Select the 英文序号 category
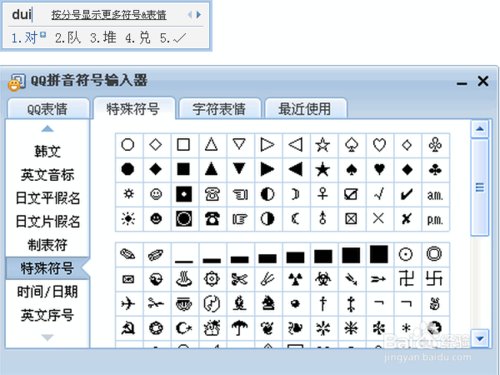The height and width of the screenshot is (375, 500). click(48, 315)
